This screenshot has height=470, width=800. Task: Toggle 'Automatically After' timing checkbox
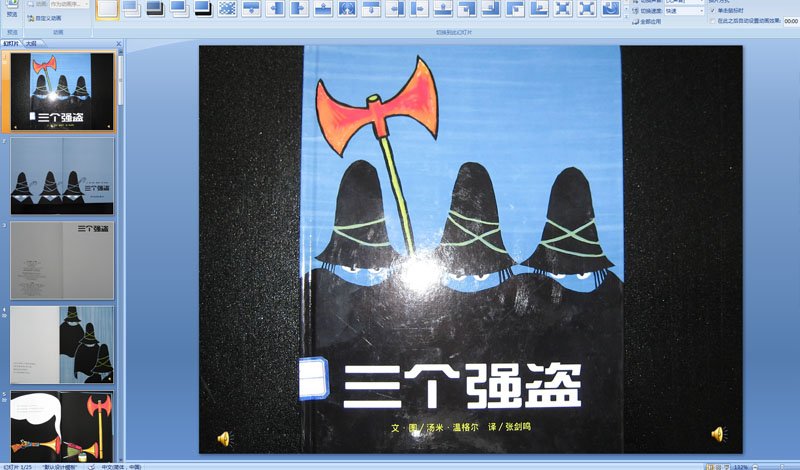coord(713,21)
